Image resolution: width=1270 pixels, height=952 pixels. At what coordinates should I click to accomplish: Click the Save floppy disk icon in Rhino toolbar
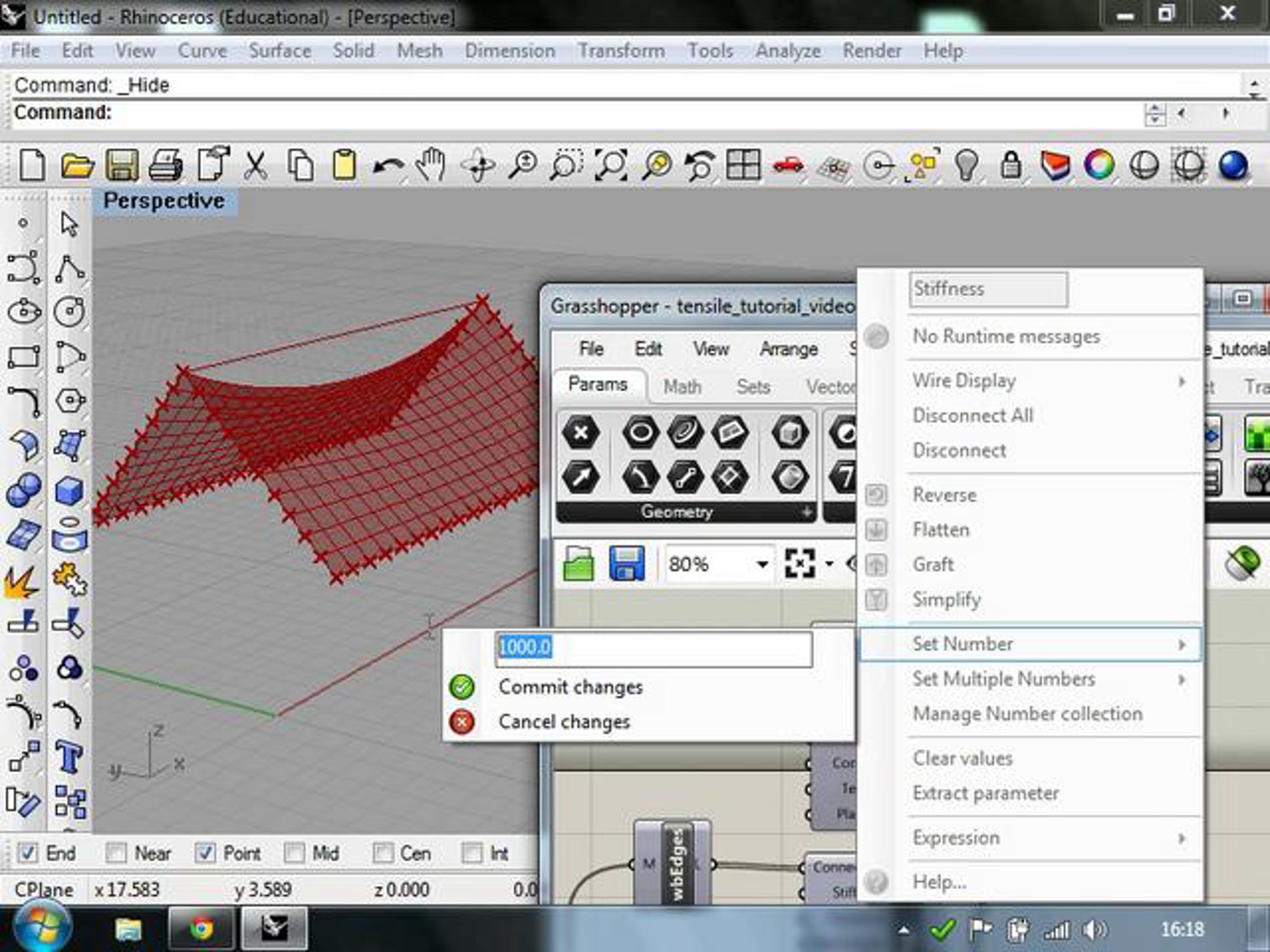click(122, 166)
